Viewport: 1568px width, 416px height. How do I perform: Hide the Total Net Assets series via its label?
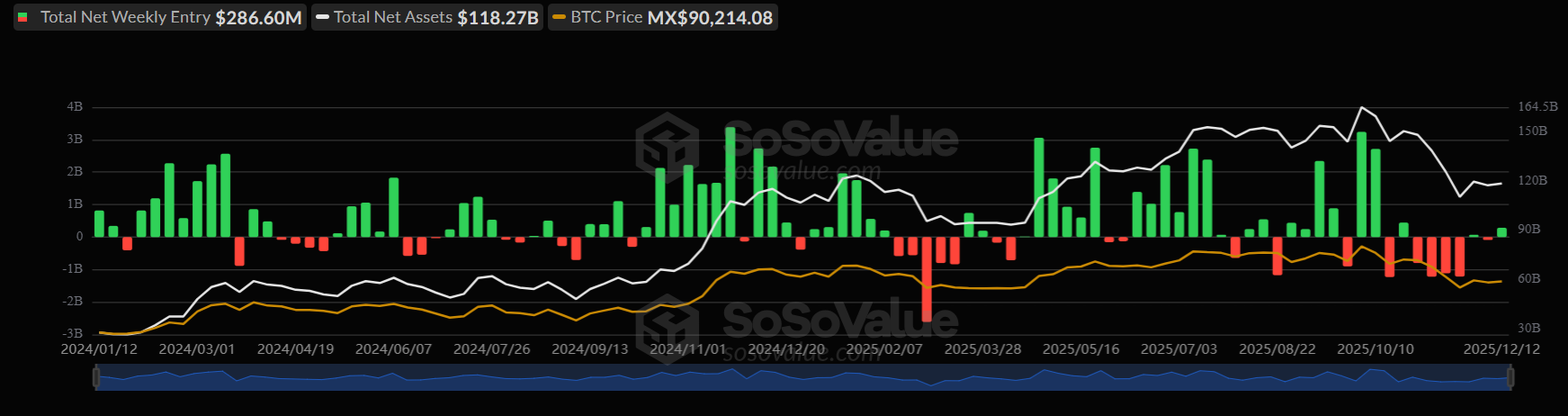pyautogui.click(x=393, y=17)
